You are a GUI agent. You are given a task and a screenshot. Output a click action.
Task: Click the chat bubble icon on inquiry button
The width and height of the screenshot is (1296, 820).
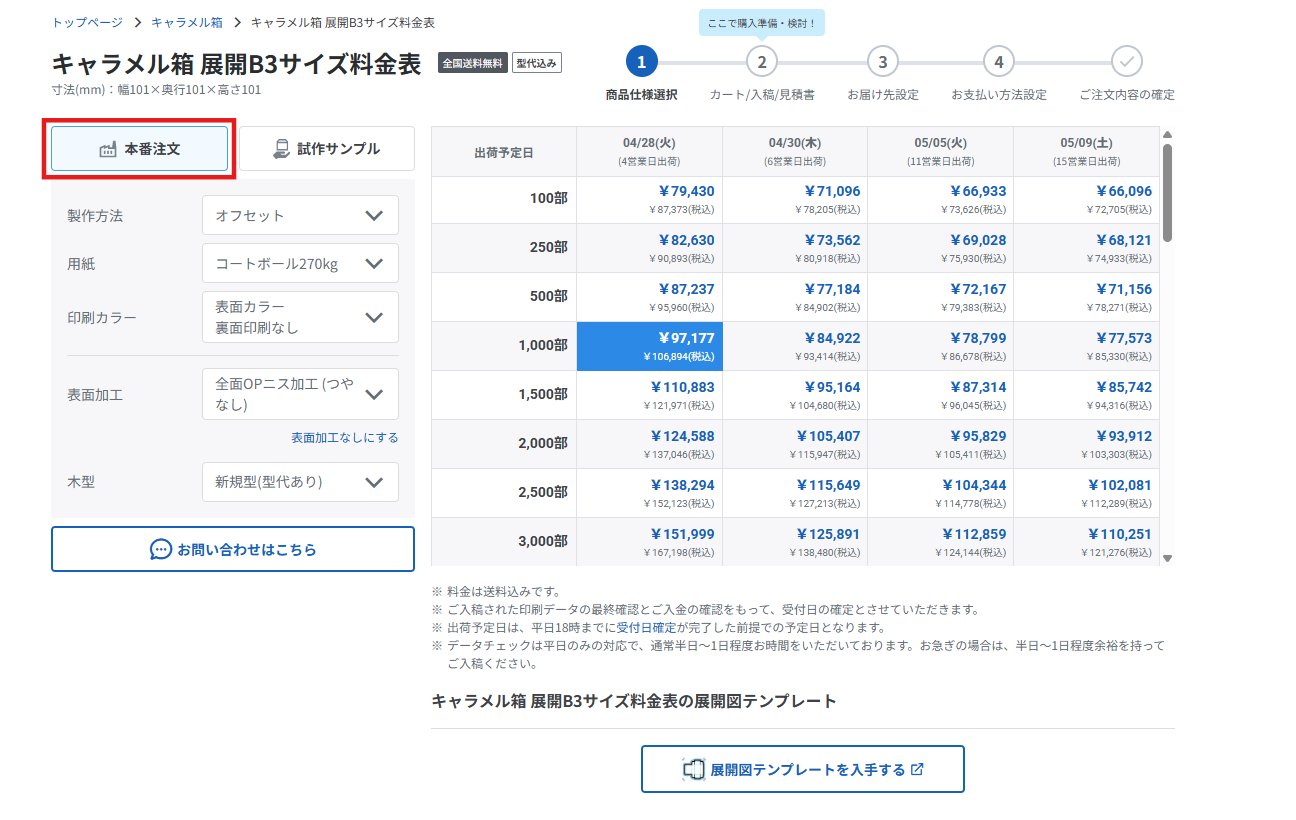tap(160, 549)
